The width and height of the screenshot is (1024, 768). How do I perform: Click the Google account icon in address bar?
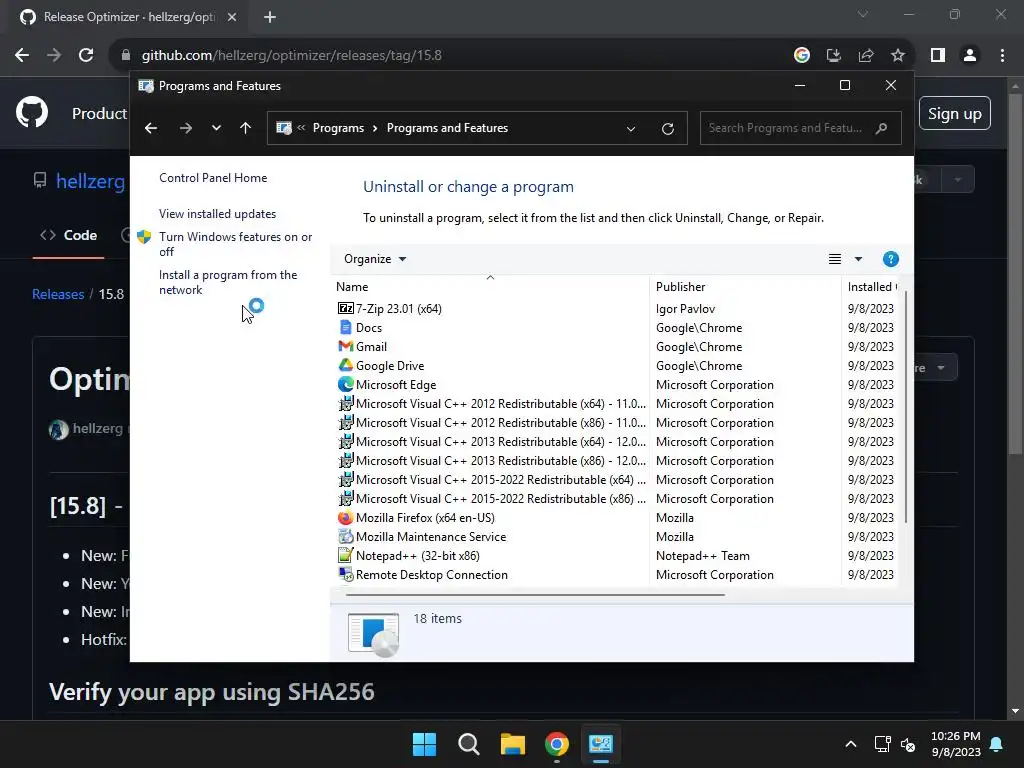click(801, 56)
